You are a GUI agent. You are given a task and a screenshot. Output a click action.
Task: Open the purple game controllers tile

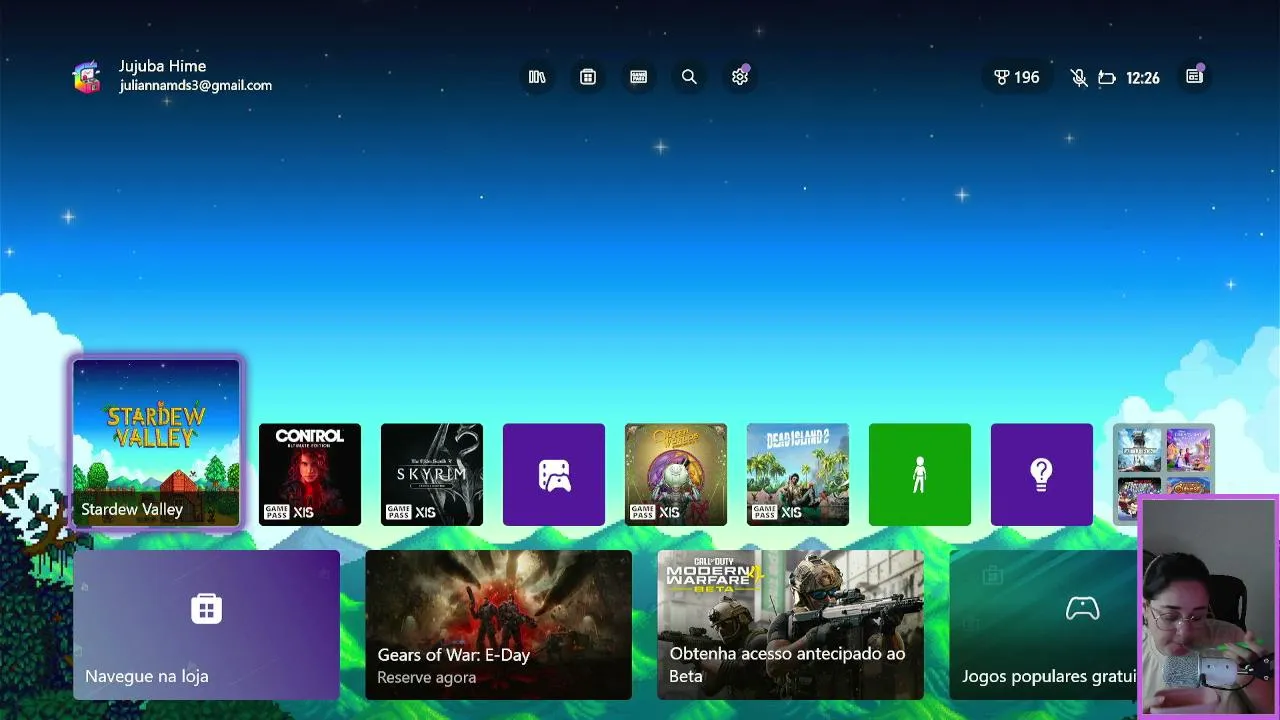tap(554, 475)
